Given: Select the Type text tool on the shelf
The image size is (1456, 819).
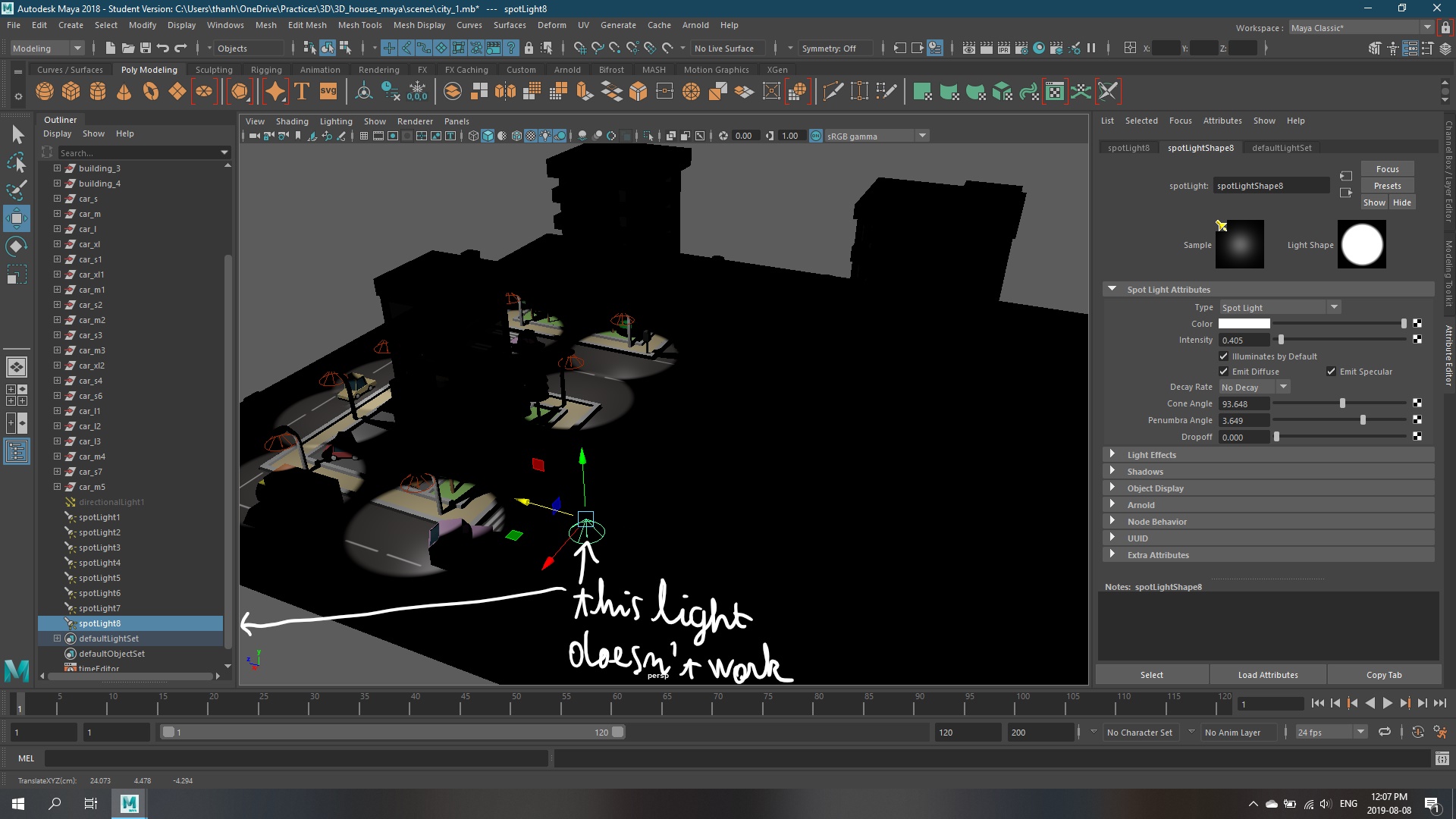Looking at the screenshot, I should (301, 91).
